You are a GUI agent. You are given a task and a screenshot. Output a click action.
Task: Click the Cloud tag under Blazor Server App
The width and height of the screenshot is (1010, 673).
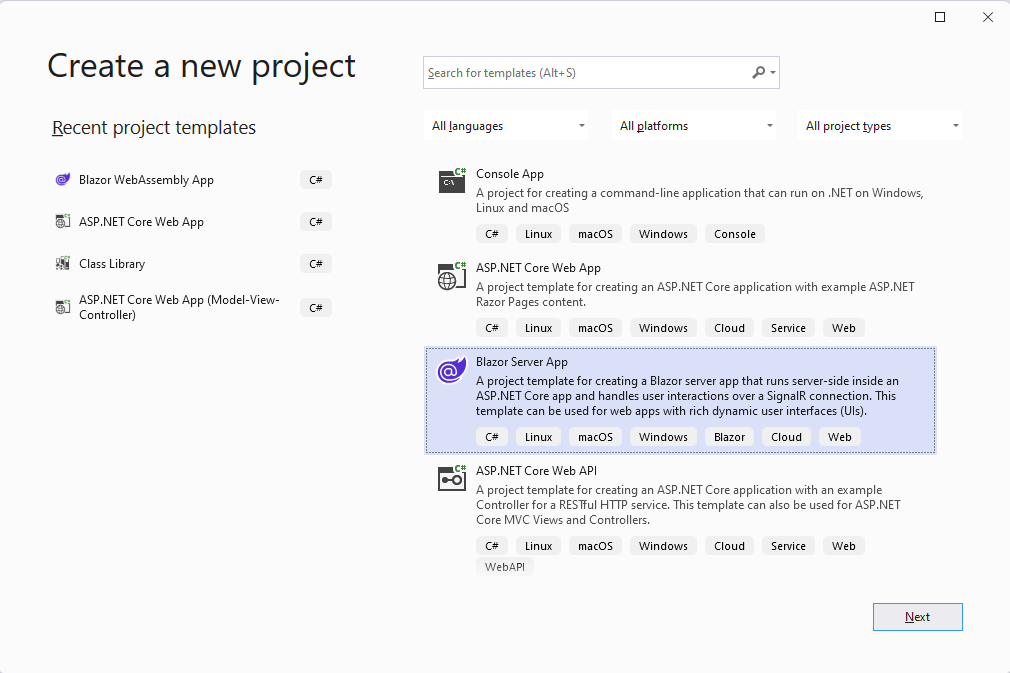tap(786, 437)
